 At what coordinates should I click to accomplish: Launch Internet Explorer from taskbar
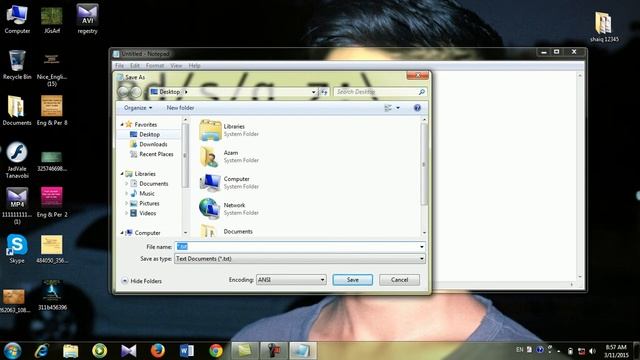(x=41, y=351)
